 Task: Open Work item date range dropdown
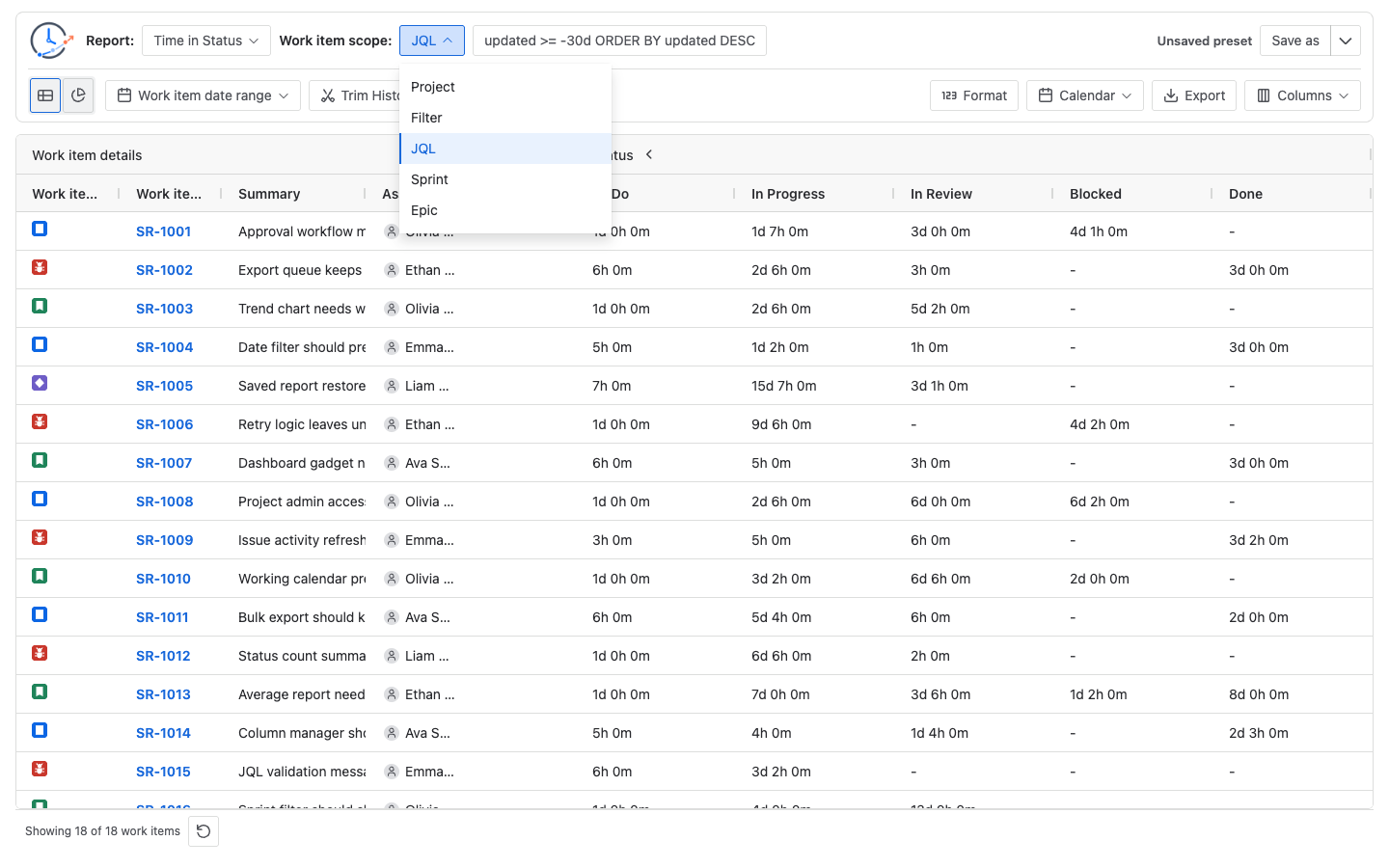pyautogui.click(x=203, y=95)
